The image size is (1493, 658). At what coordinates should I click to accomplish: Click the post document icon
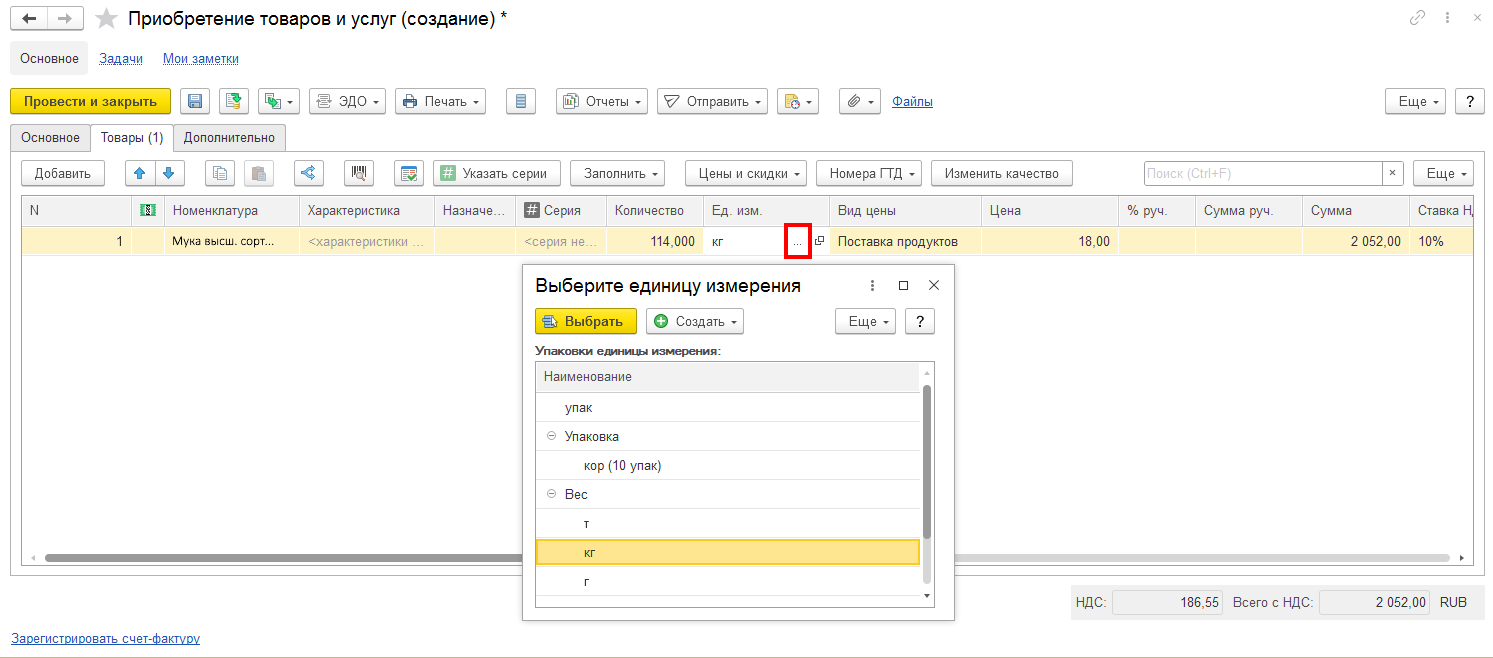click(x=234, y=101)
